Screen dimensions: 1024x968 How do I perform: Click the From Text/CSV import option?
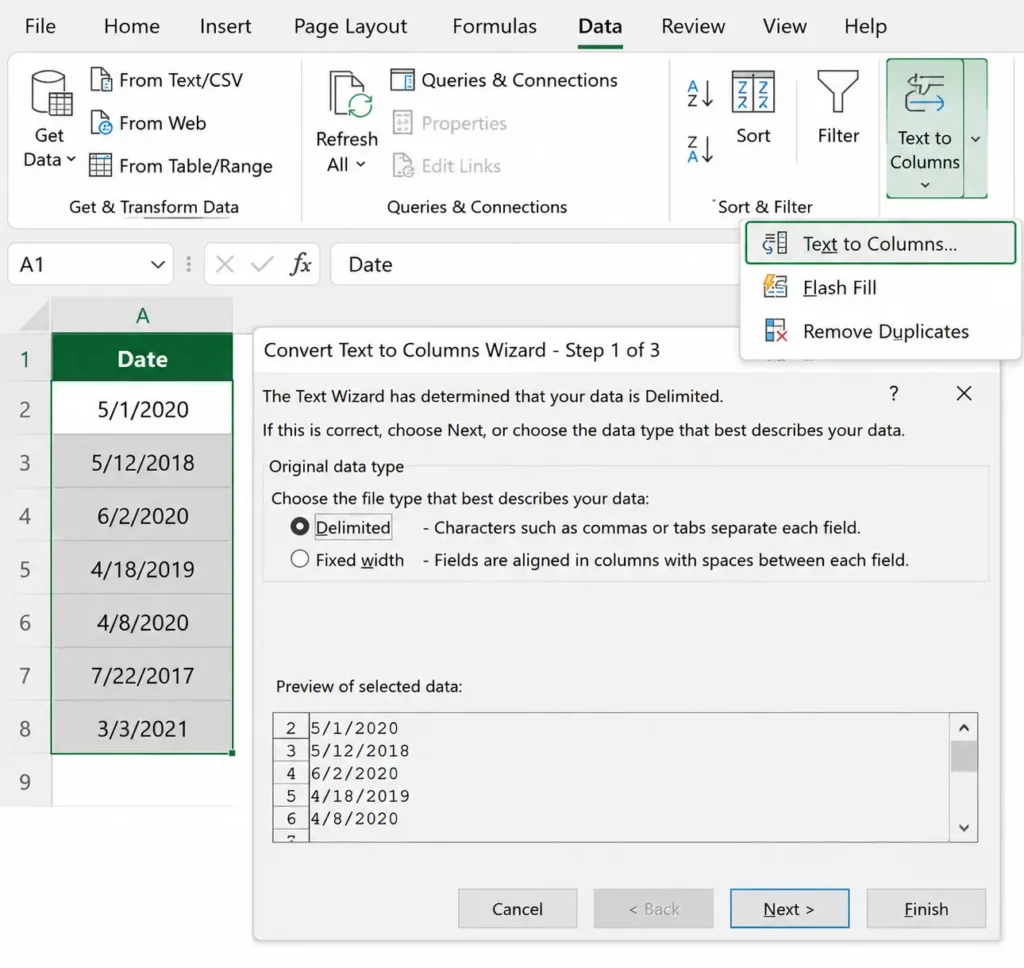point(166,80)
